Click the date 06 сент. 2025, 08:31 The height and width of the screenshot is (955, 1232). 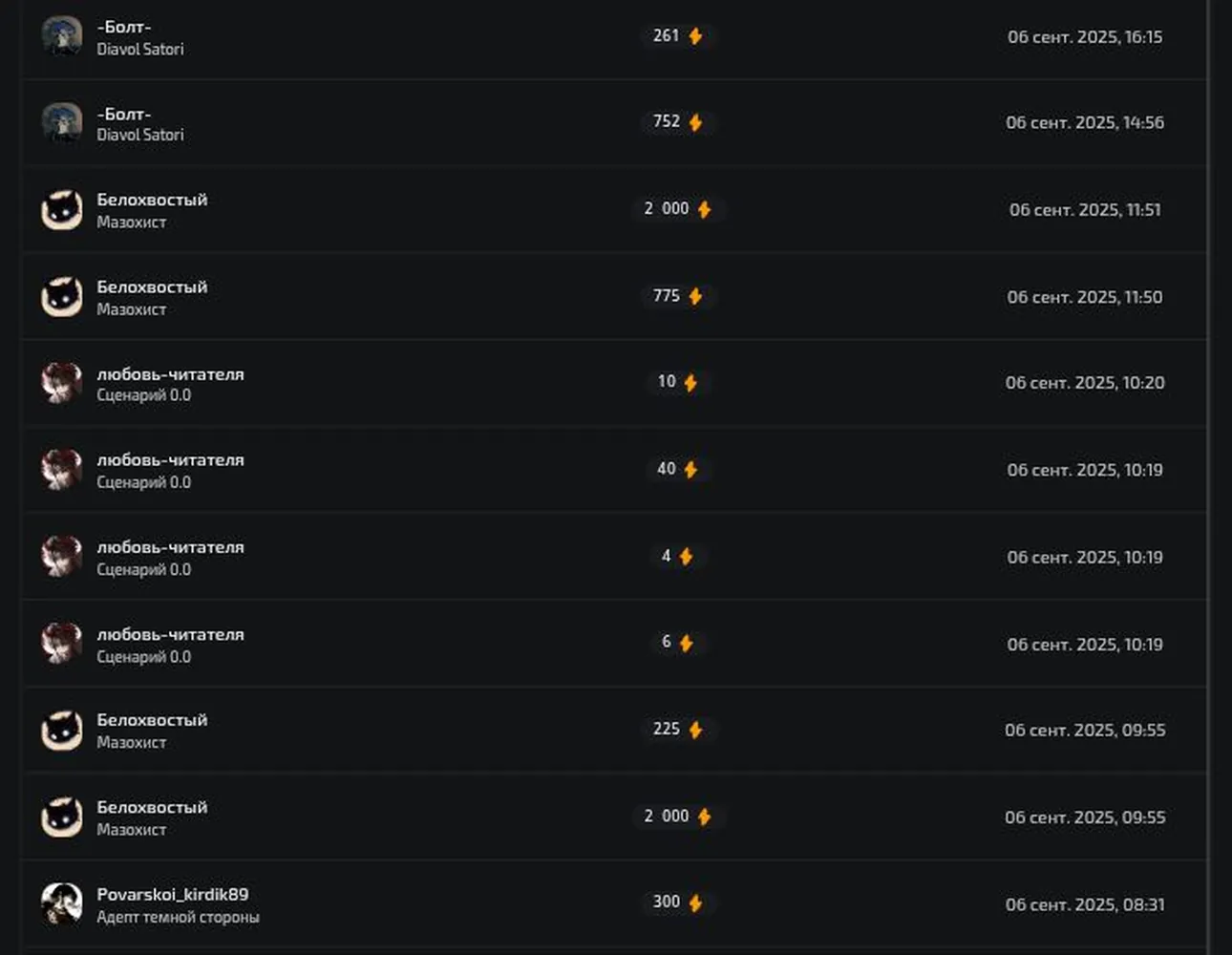[1085, 904]
